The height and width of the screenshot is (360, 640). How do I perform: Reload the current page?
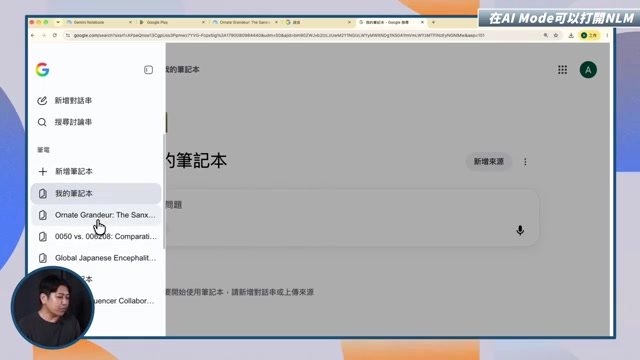pyautogui.click(x=55, y=36)
